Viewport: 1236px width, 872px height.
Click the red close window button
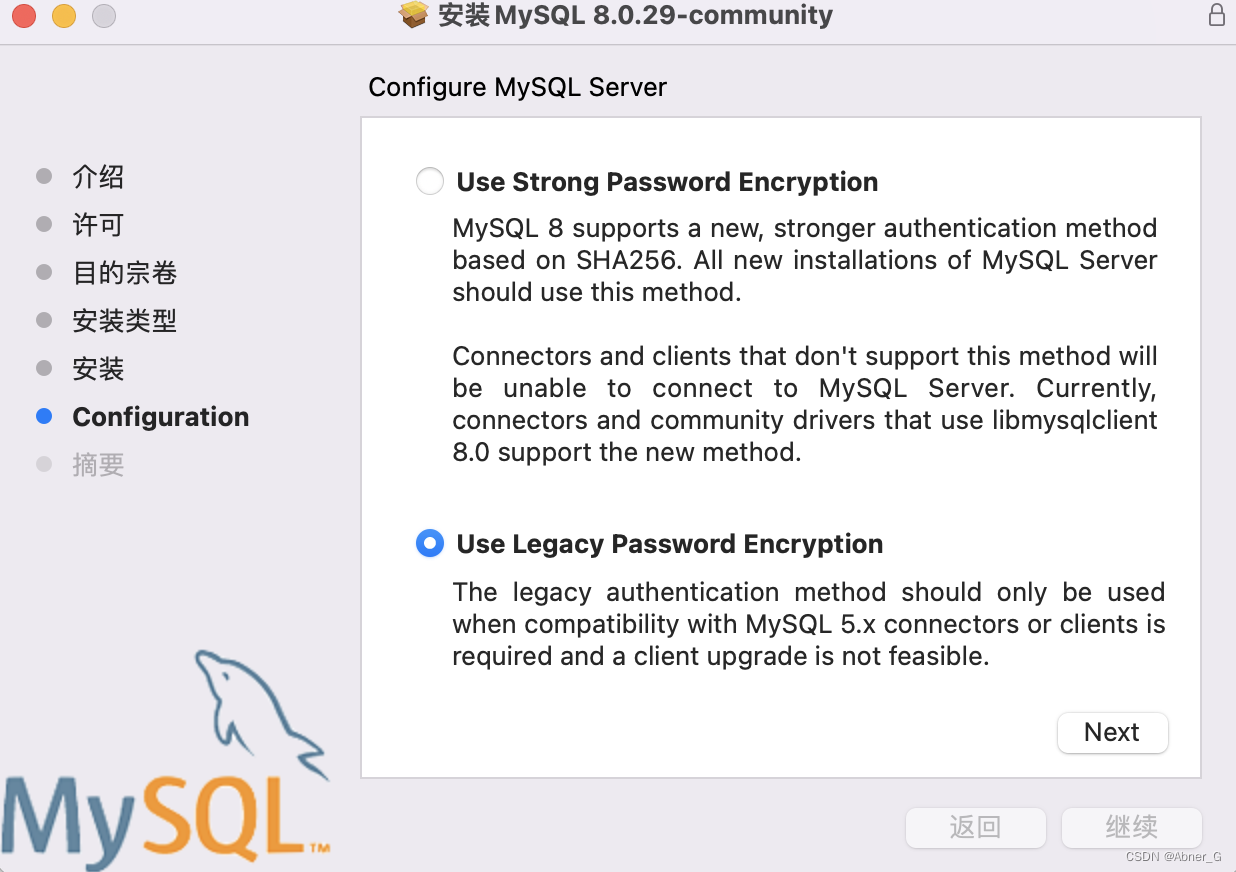click(24, 16)
